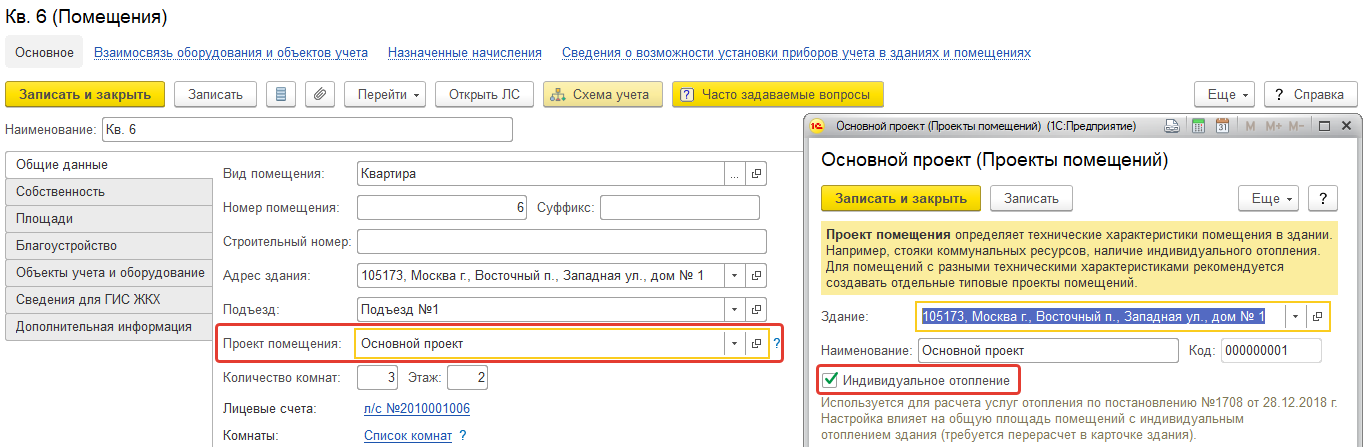Click help question mark beside Проект помещения
Screen dimensions: 1372x447
(x=776, y=343)
